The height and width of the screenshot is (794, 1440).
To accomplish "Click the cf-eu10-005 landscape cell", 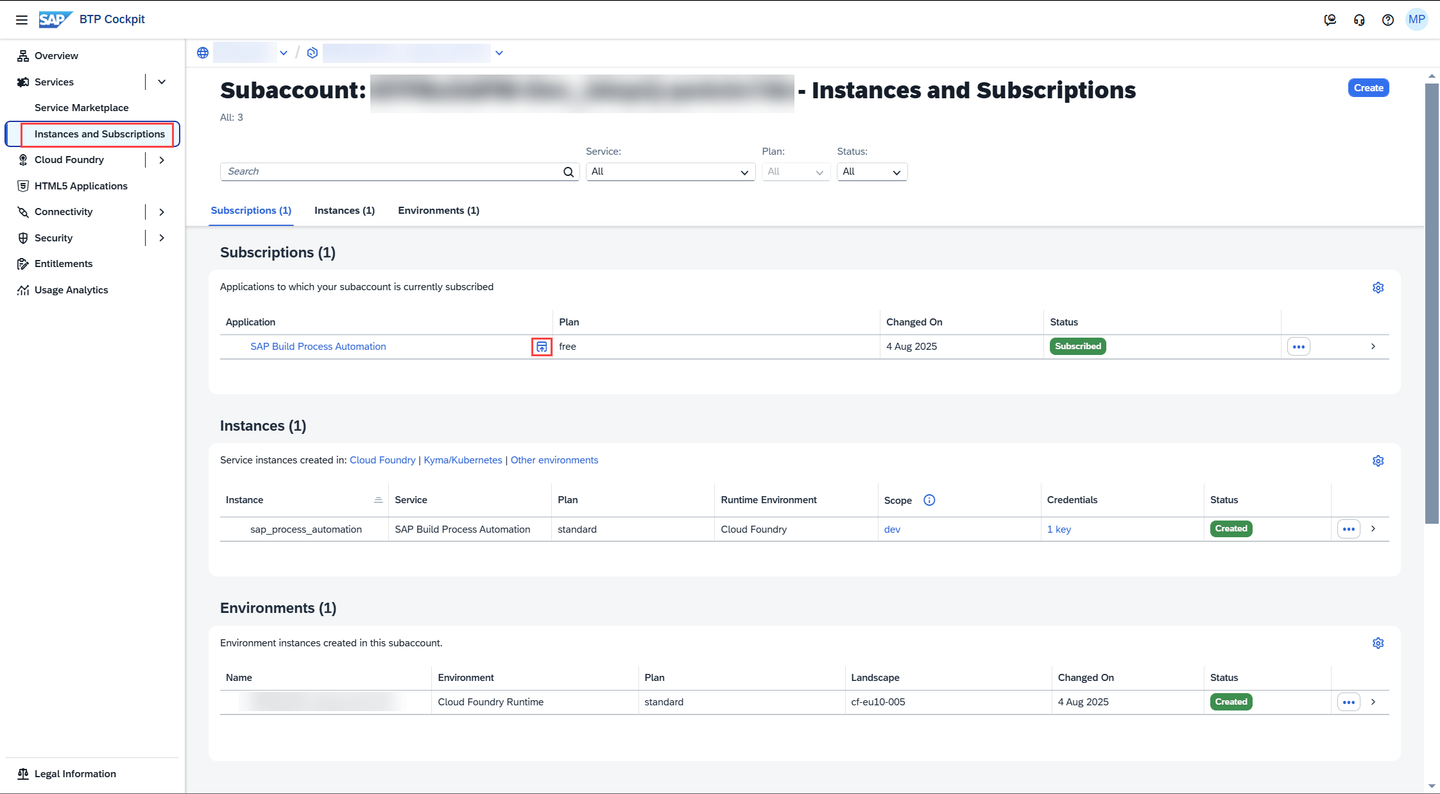I will [878, 702].
